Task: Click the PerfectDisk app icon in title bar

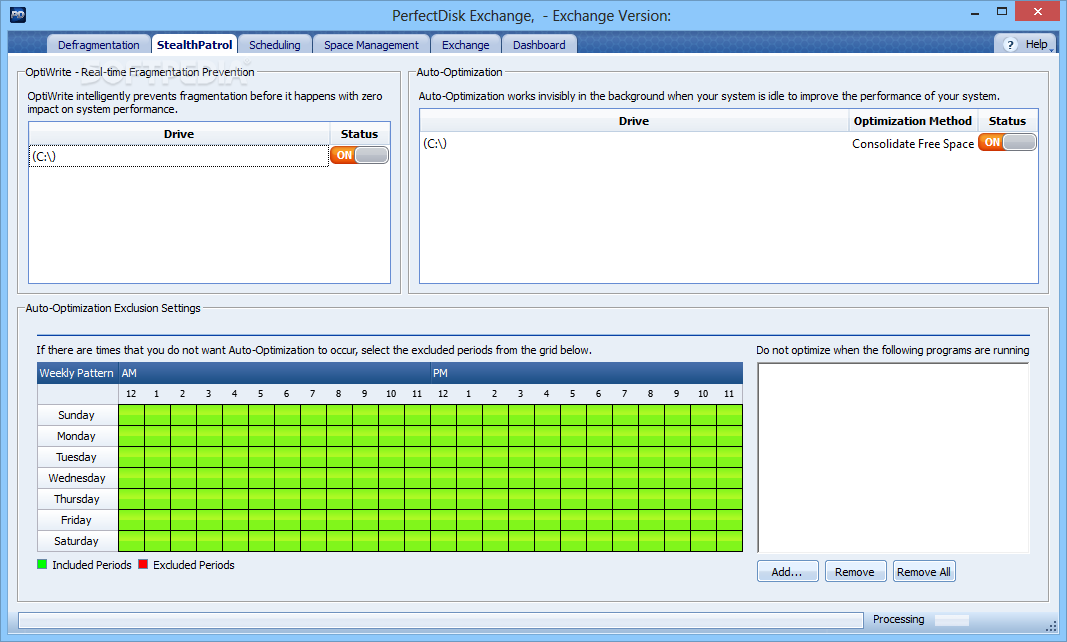Action: click(18, 14)
